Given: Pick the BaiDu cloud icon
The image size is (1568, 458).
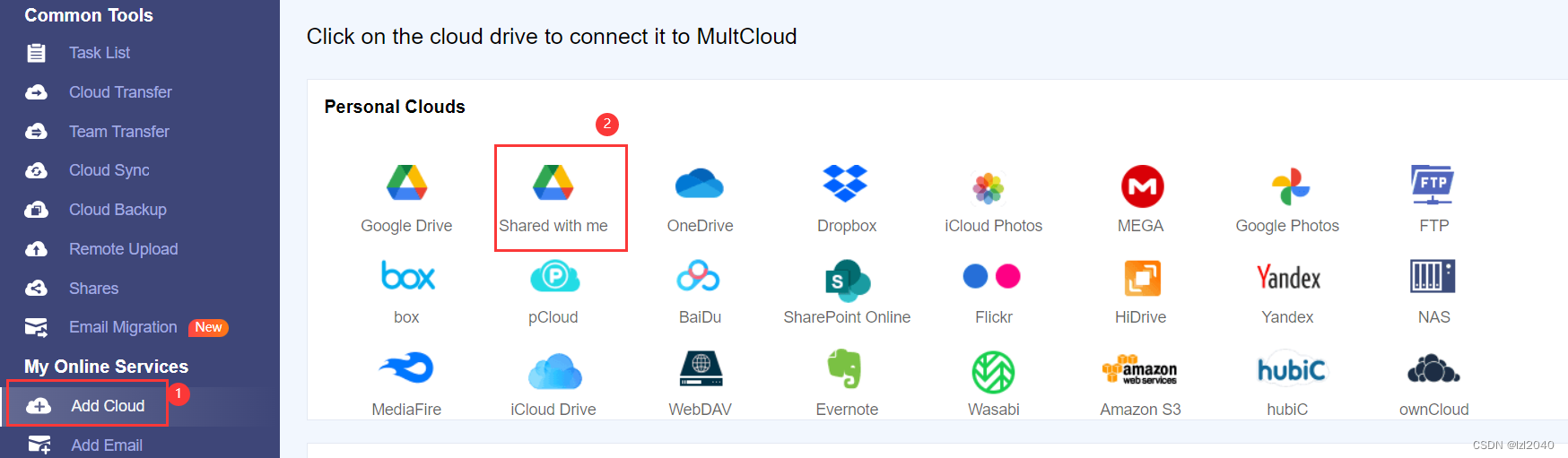Looking at the screenshot, I should coord(699,276).
